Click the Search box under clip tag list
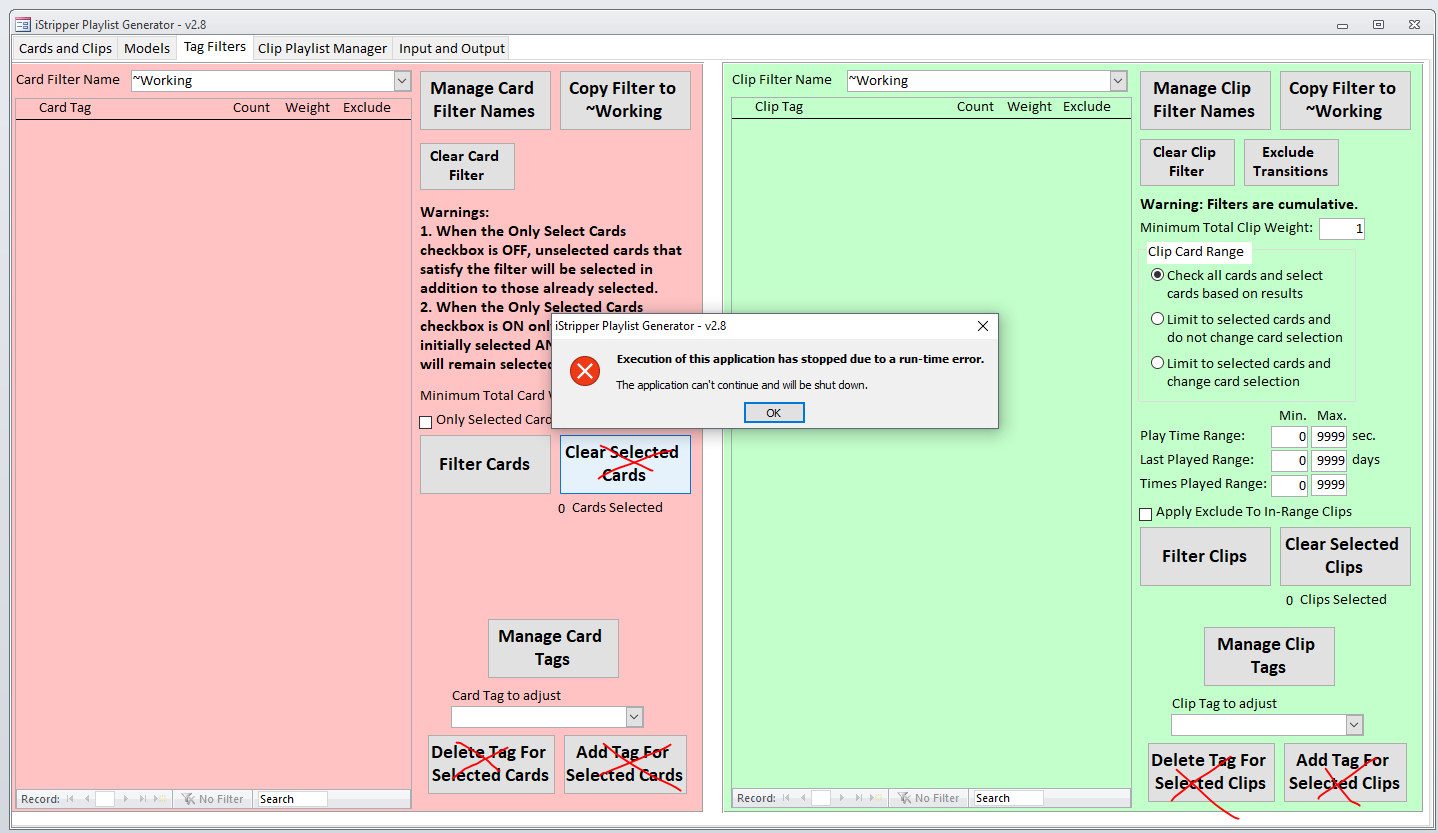The image size is (1438, 833). click(x=1008, y=798)
